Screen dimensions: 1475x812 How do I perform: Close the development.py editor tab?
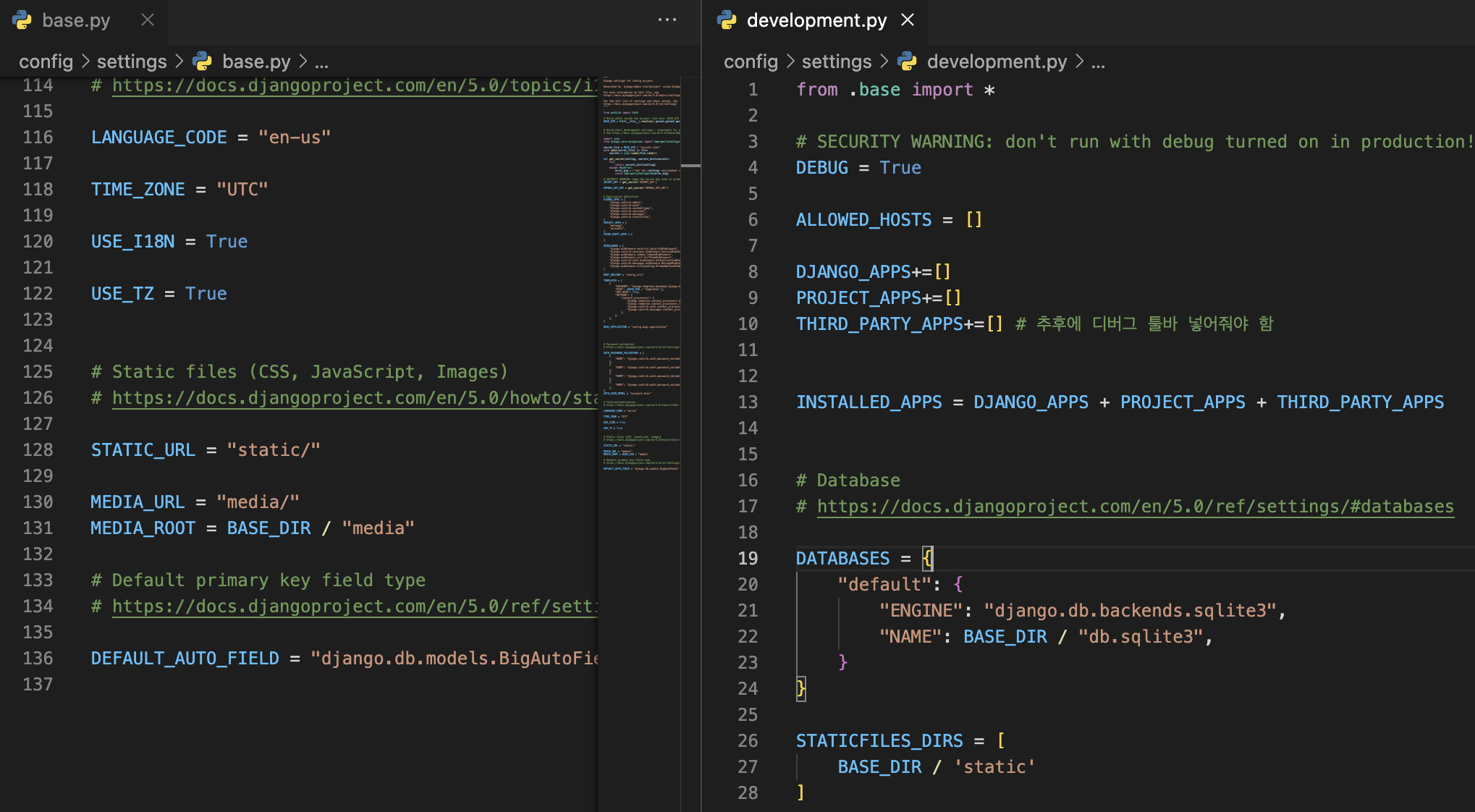pyautogui.click(x=908, y=20)
